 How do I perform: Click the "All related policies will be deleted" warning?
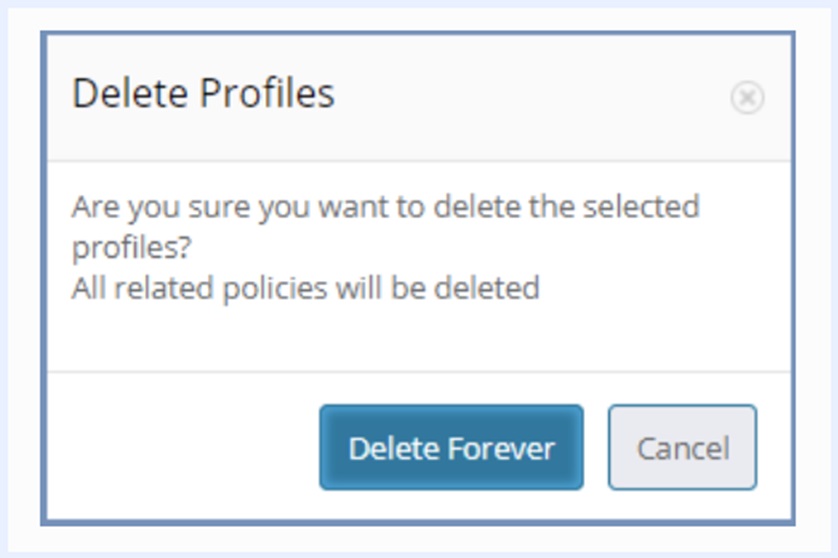coord(305,288)
